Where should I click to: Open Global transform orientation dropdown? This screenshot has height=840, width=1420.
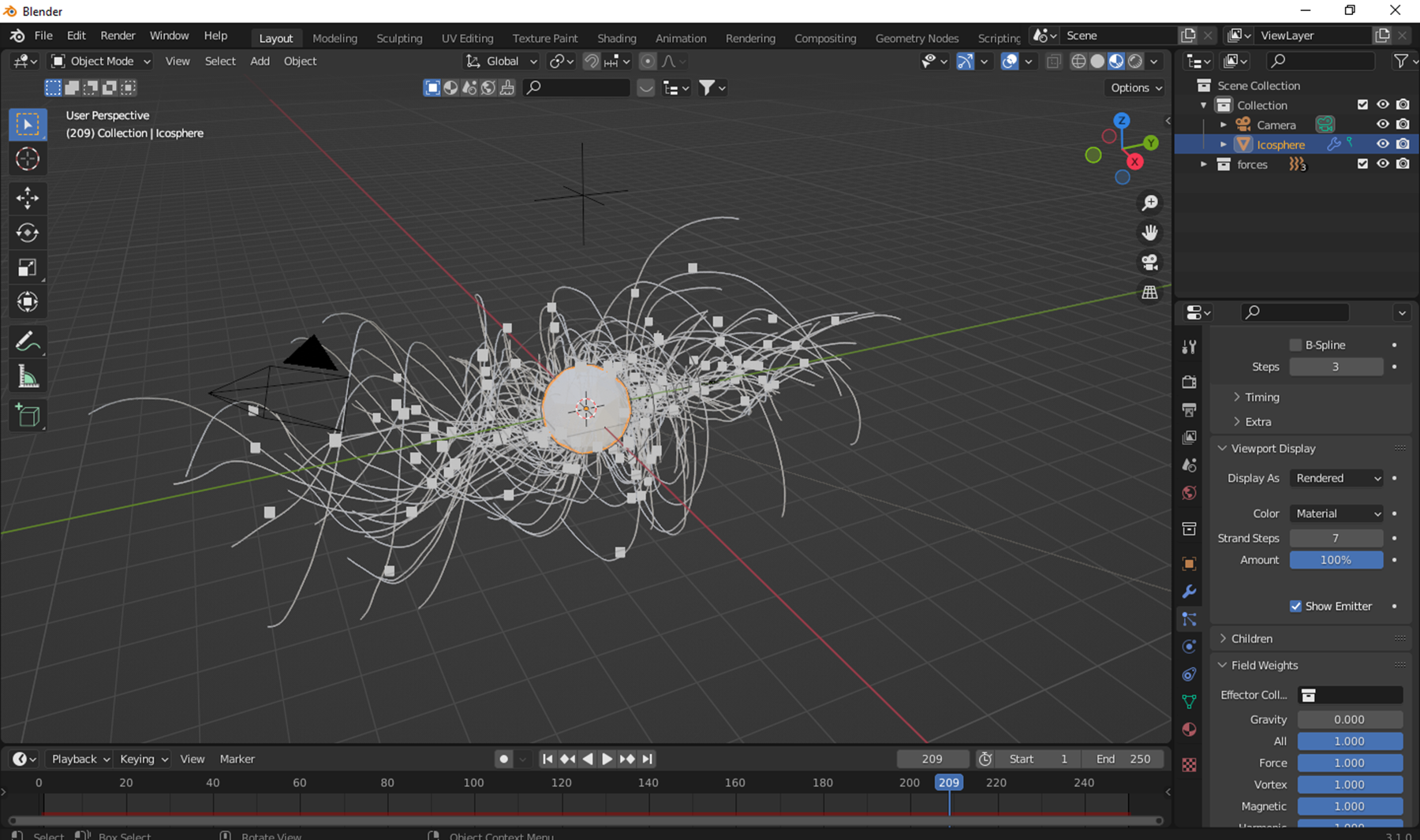click(x=502, y=61)
